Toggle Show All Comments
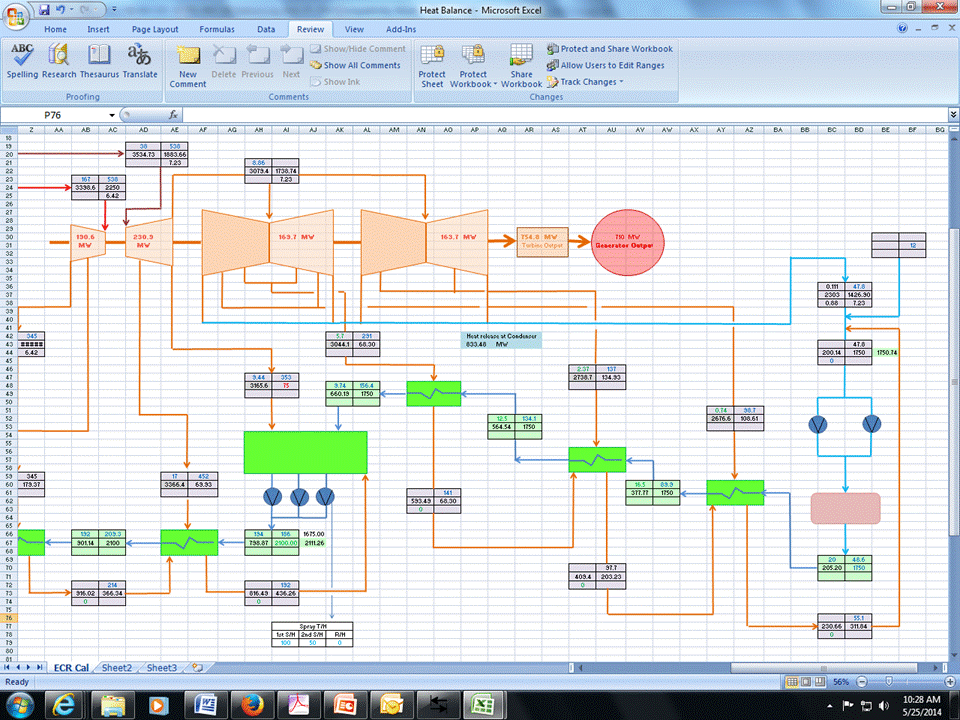This screenshot has height=720, width=960. click(355, 65)
